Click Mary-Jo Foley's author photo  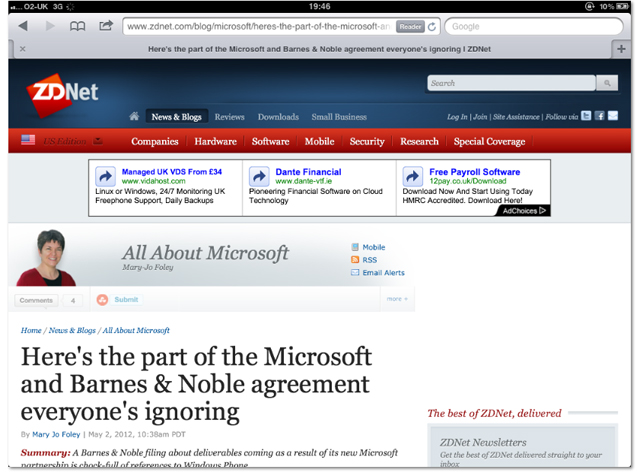(46, 257)
